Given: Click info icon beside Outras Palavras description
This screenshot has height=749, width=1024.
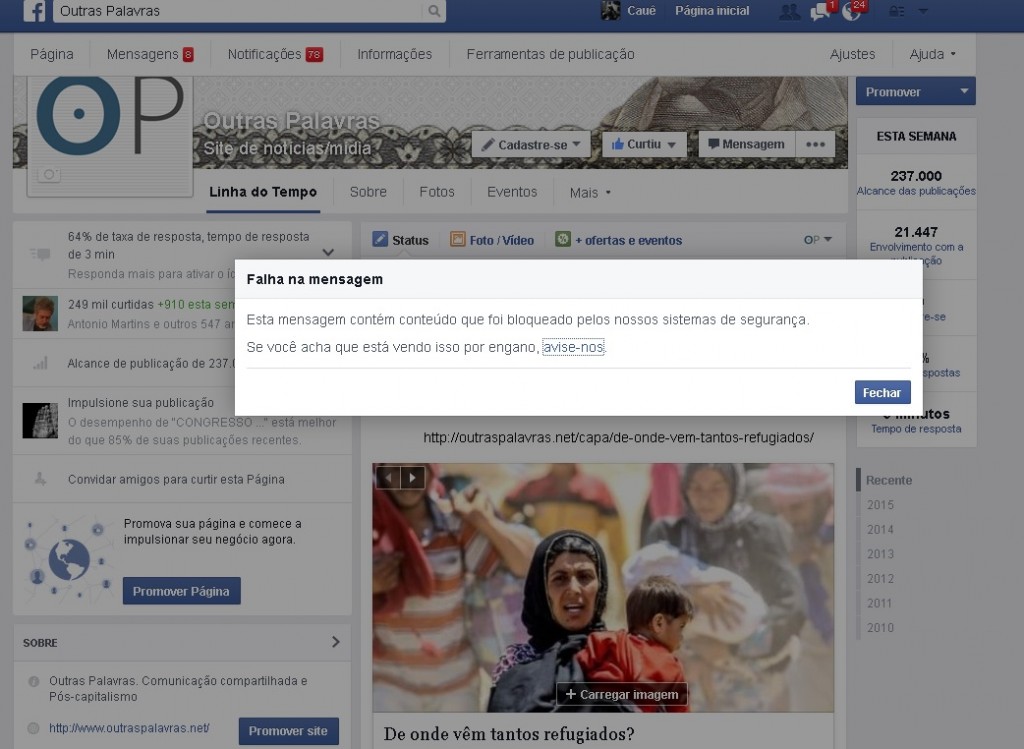Looking at the screenshot, I should click(x=33, y=681).
